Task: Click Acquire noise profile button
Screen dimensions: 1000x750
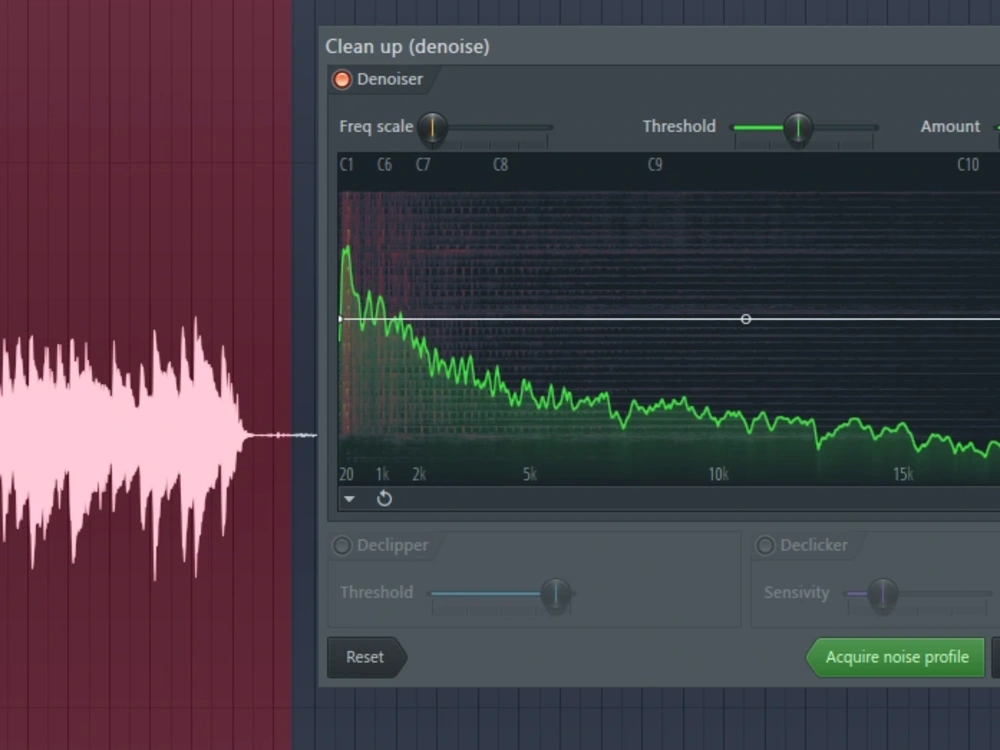Action: [x=895, y=658]
